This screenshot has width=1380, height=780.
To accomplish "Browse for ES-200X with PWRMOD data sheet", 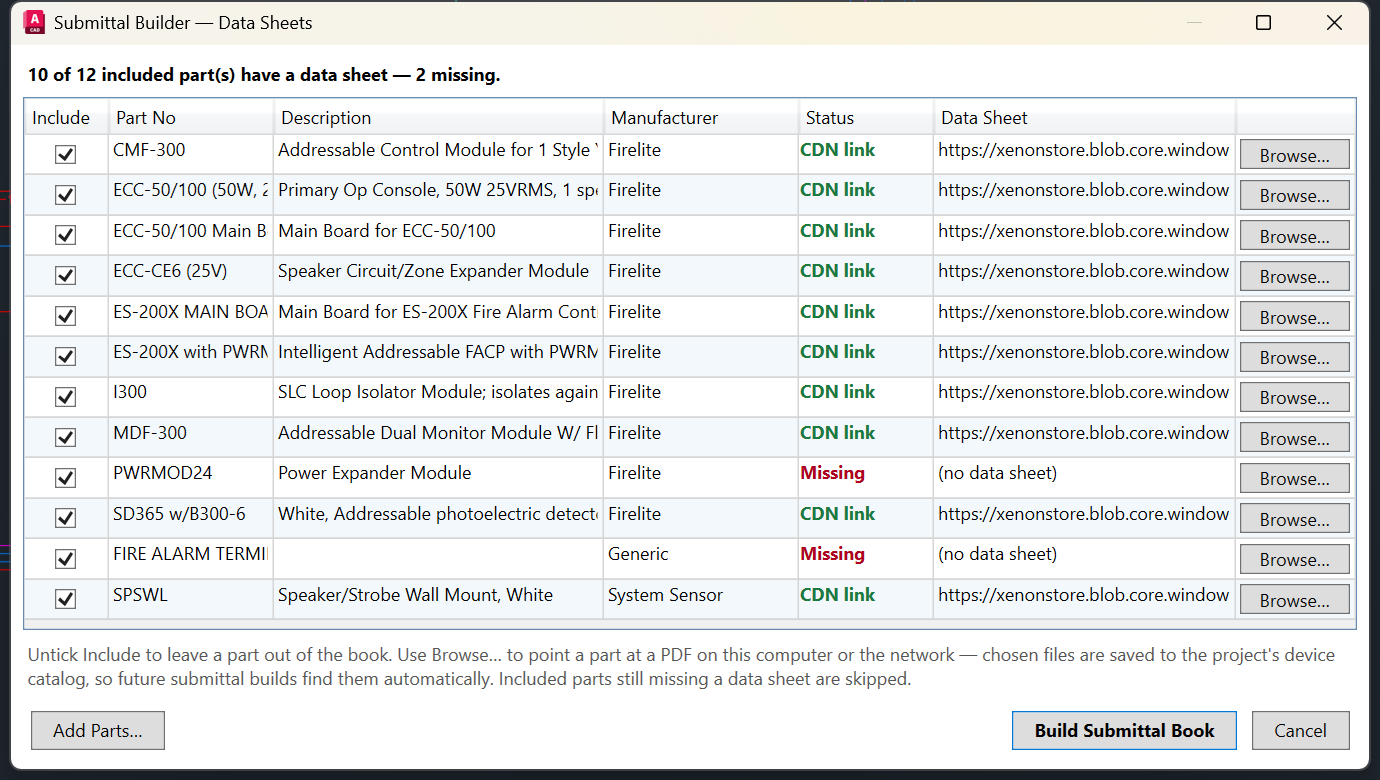I will (x=1294, y=357).
